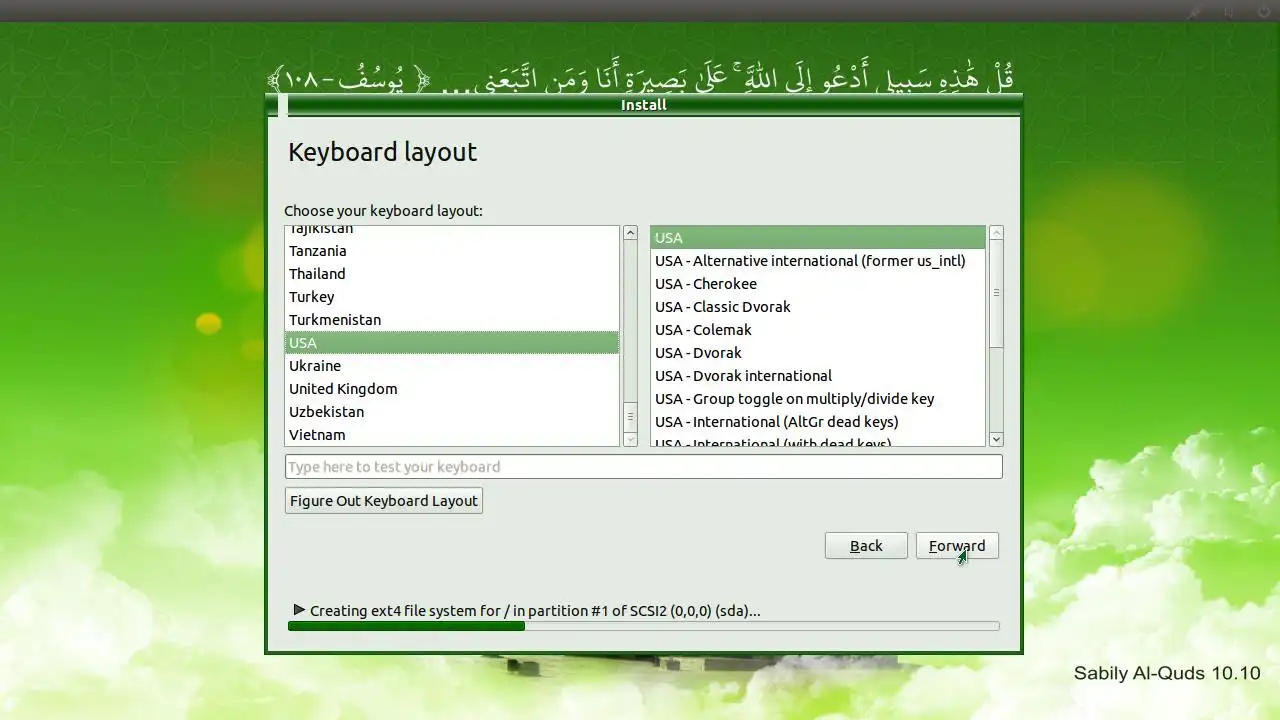Focus the keyboard test input field

click(x=644, y=467)
